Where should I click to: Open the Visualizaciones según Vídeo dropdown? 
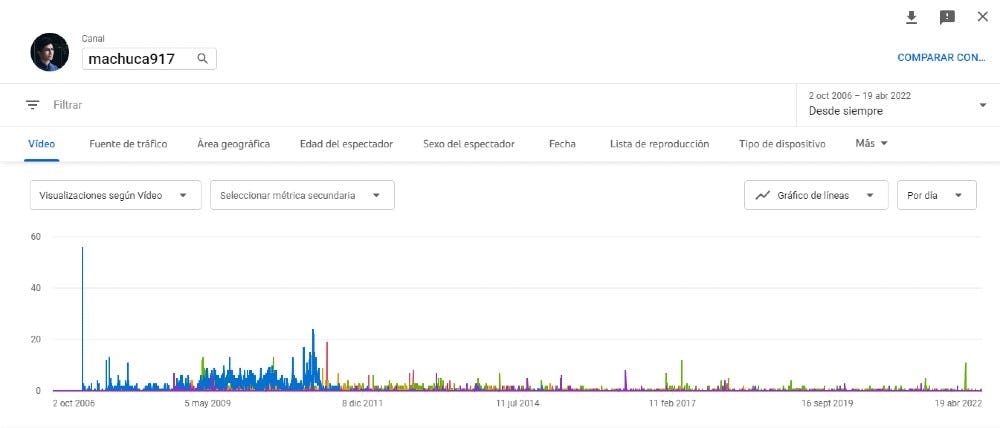pyautogui.click(x=115, y=195)
